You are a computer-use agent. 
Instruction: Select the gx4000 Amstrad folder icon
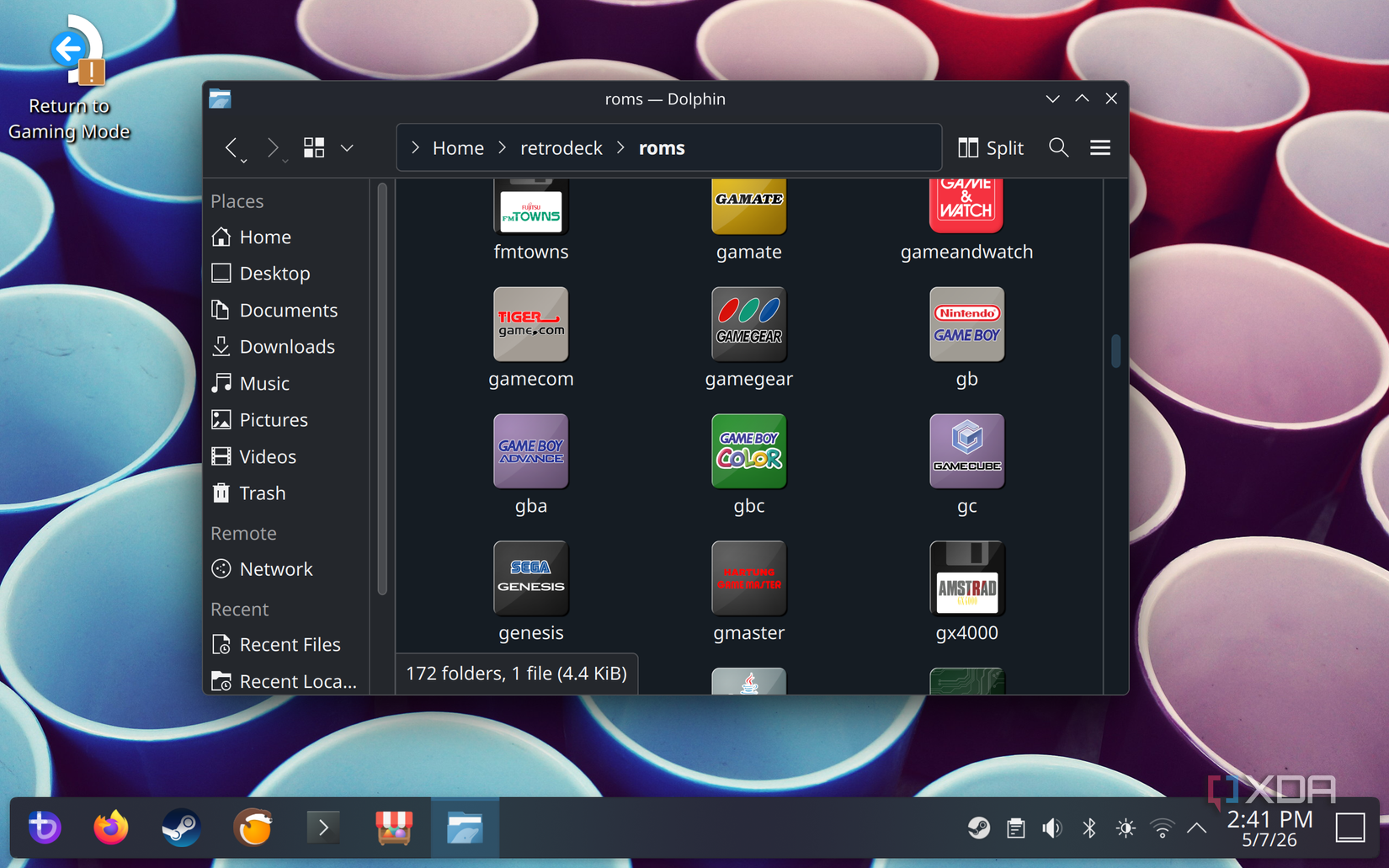click(966, 578)
